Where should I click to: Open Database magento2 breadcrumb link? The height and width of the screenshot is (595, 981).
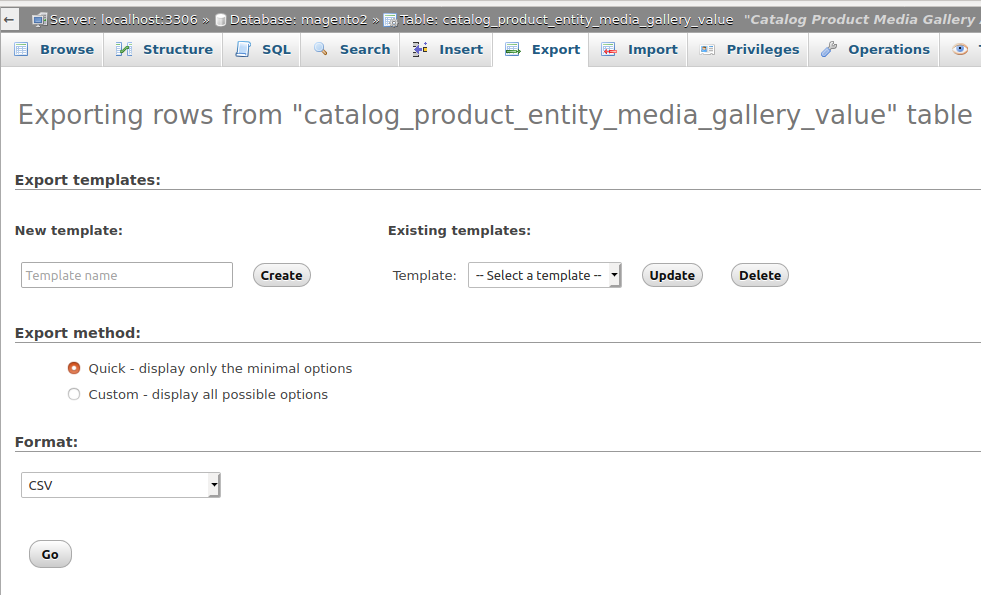click(x=298, y=19)
